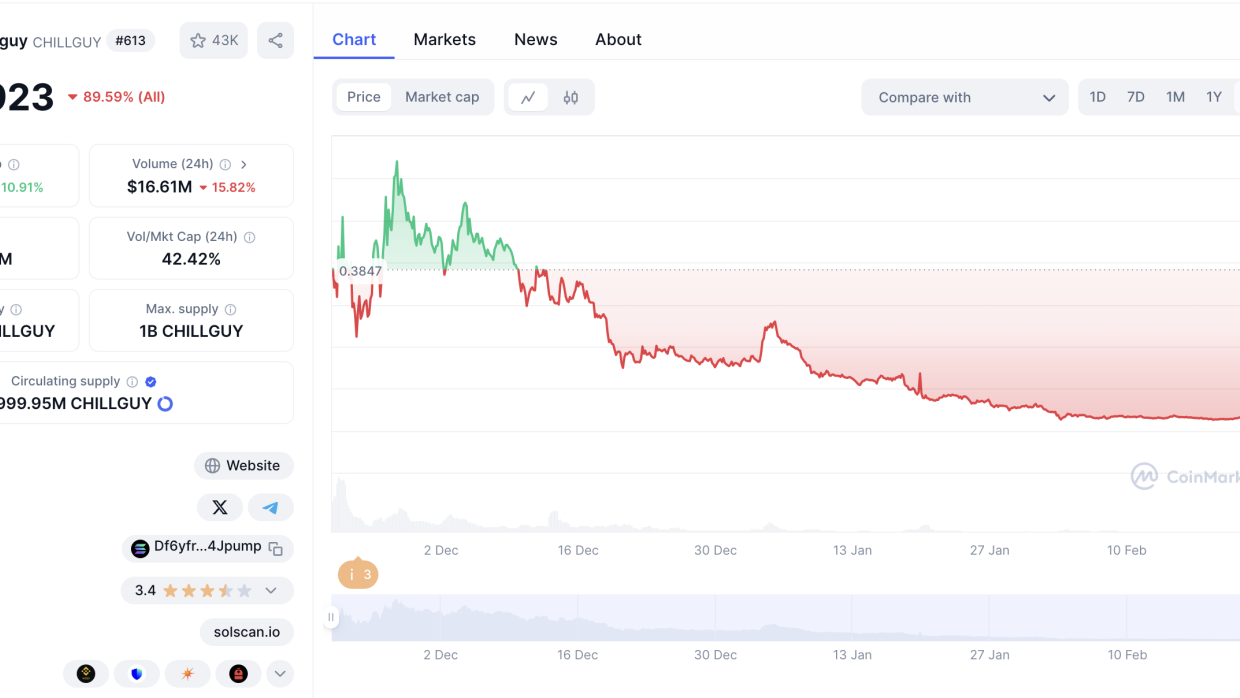Open the Chart tab
The width and height of the screenshot is (1240, 698).
(354, 40)
